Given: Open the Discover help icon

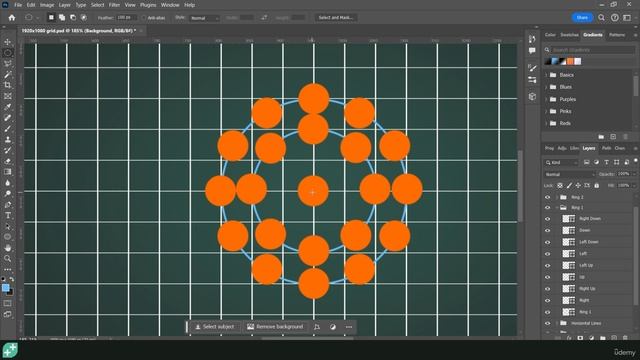Looking at the screenshot, I should [x=615, y=18].
